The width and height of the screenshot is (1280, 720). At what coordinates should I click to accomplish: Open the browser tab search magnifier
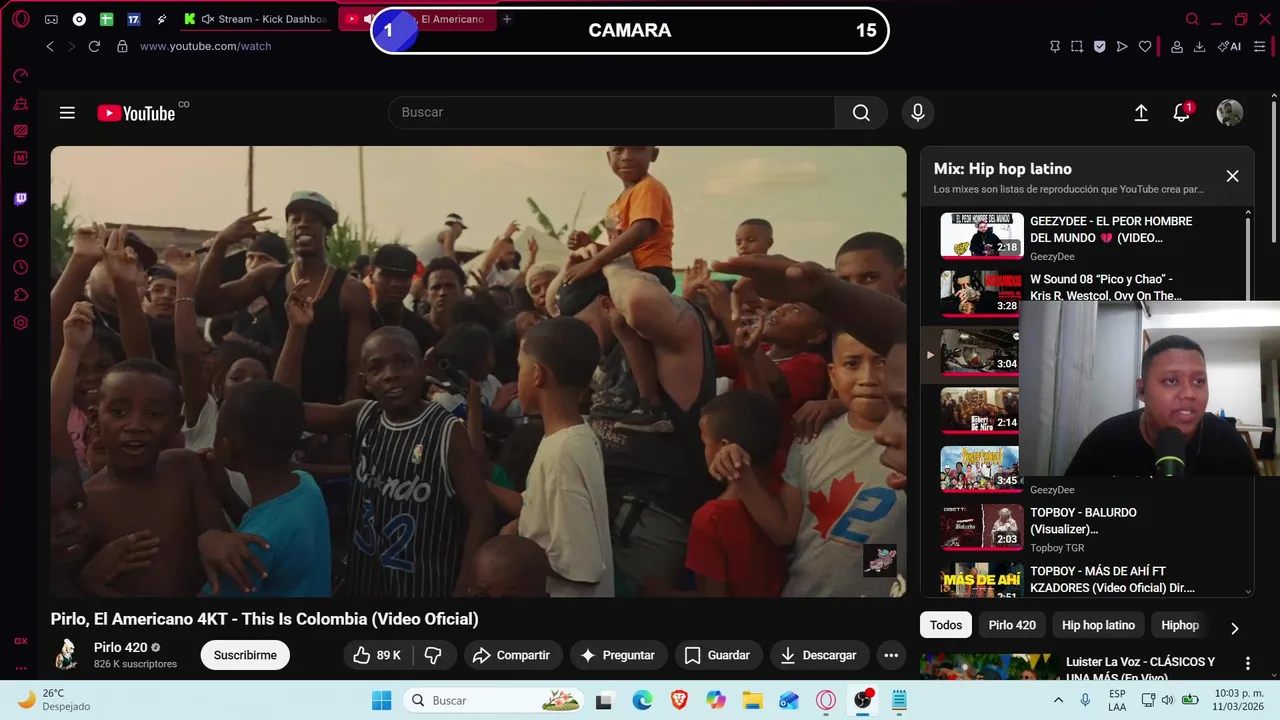pyautogui.click(x=1192, y=19)
